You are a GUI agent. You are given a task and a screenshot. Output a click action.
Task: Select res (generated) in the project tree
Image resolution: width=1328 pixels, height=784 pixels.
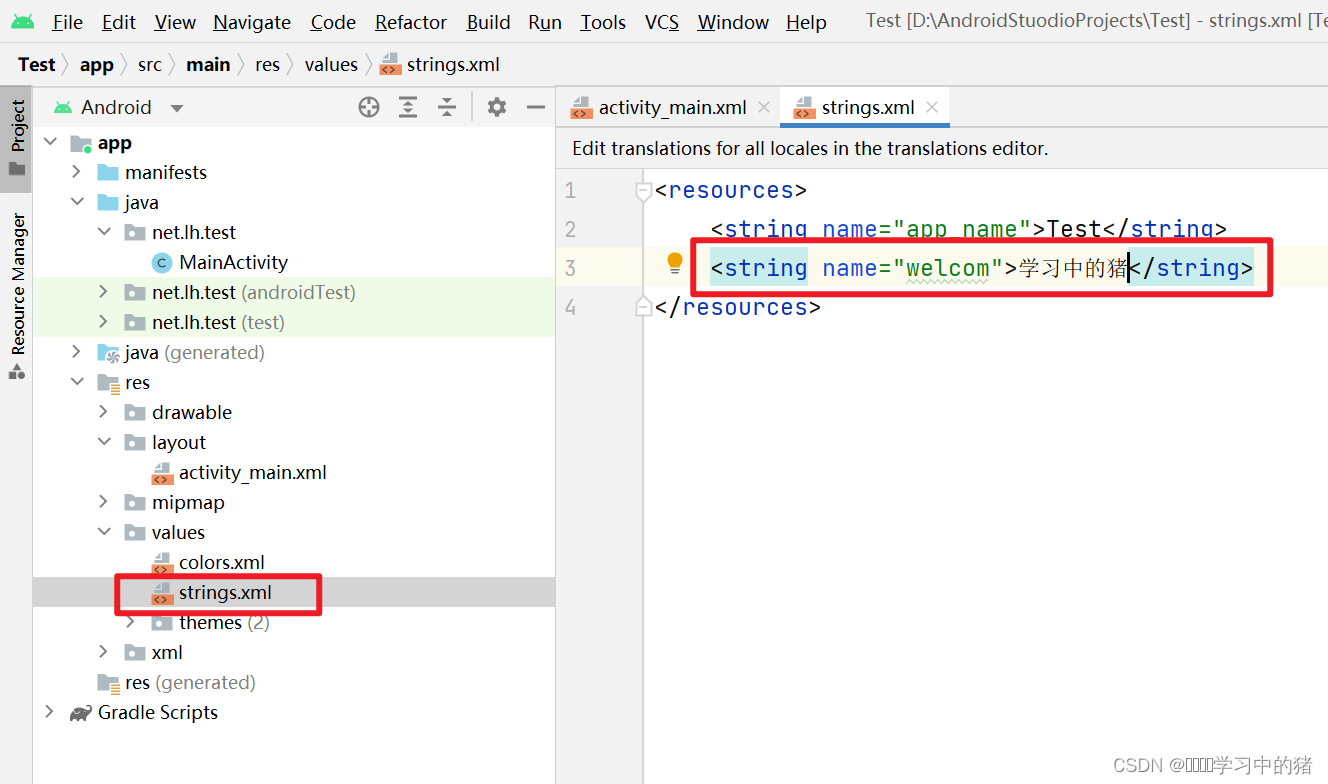(190, 682)
